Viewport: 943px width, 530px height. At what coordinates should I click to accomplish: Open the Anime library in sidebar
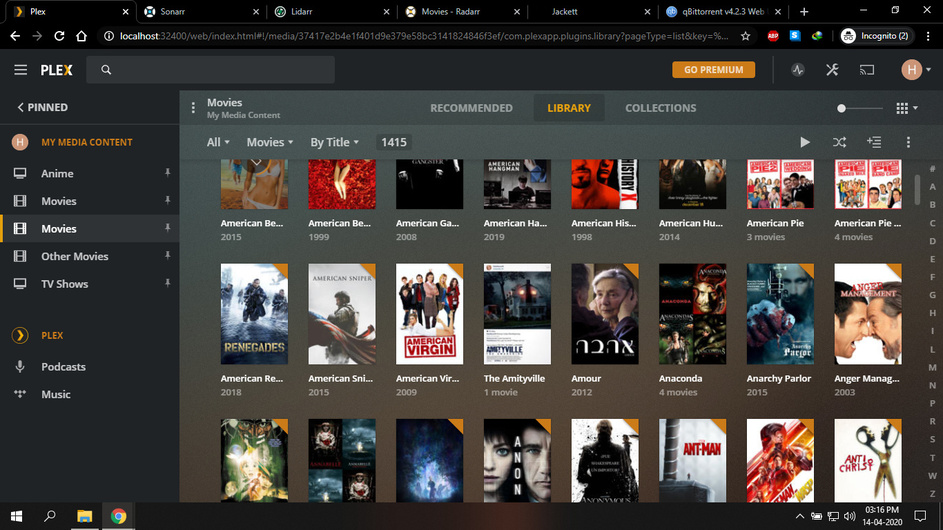point(57,173)
